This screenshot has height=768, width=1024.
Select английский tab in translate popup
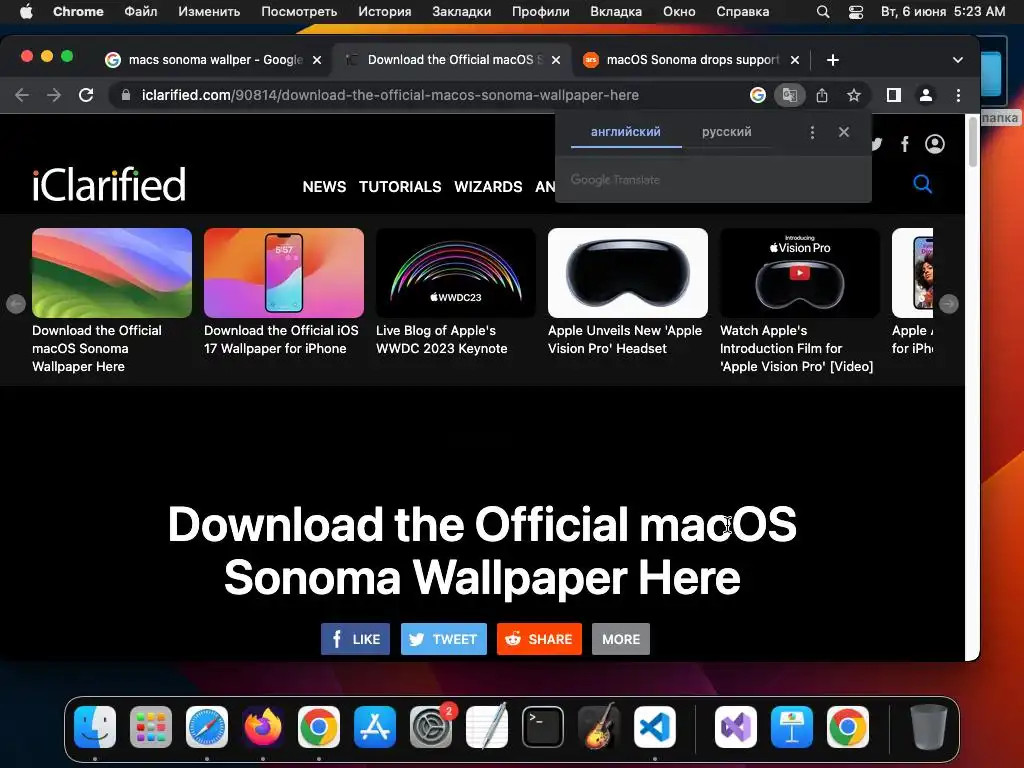coord(626,132)
